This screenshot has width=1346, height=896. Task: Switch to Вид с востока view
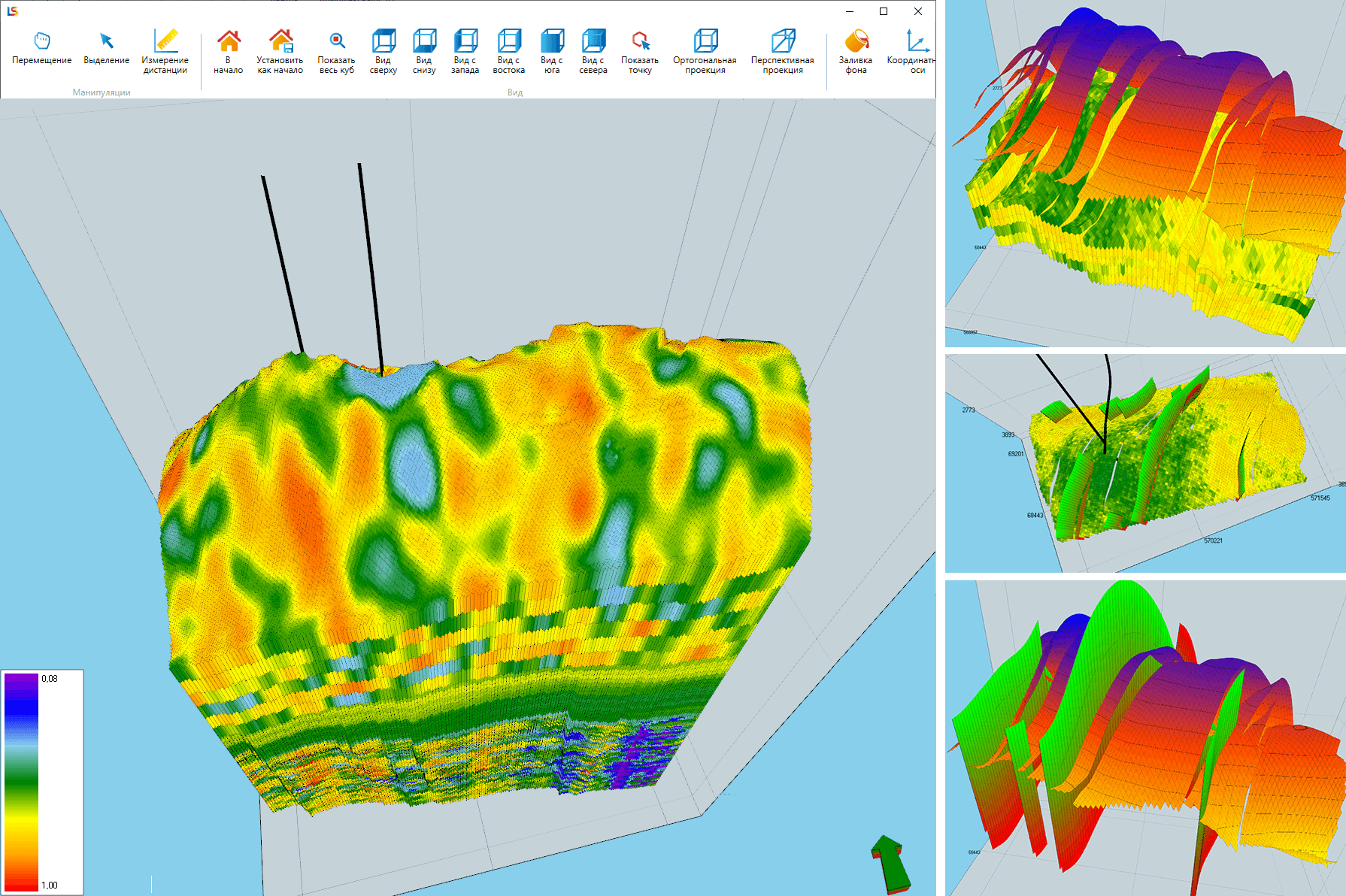(509, 52)
